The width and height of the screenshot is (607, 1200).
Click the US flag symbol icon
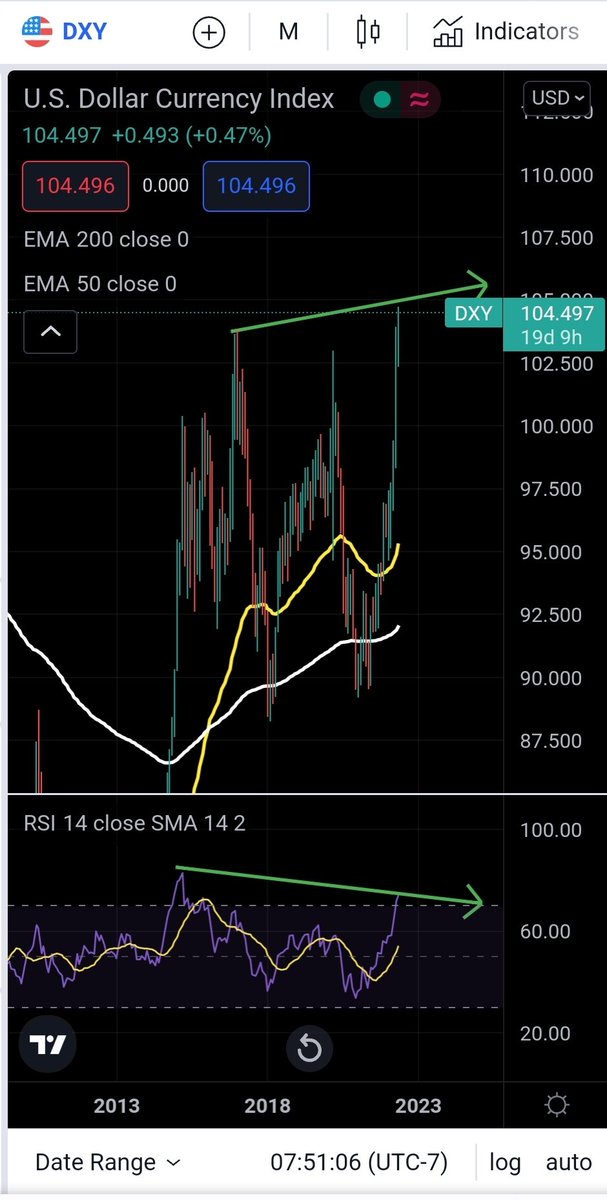pyautogui.click(x=37, y=32)
